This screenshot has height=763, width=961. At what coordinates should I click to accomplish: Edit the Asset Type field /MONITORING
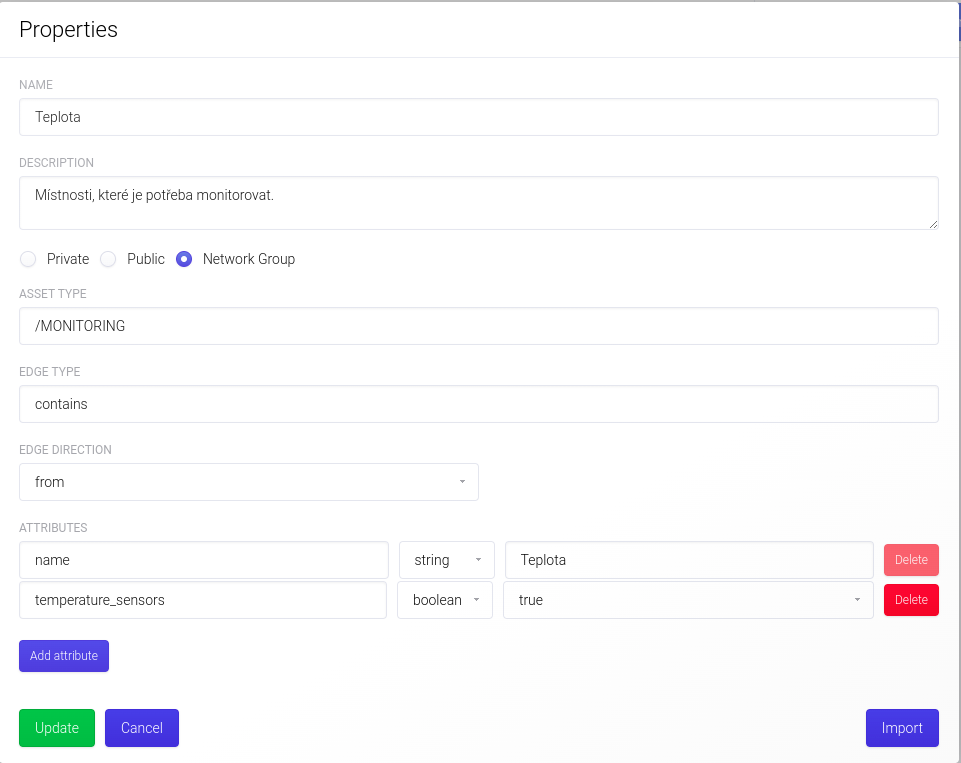click(x=478, y=326)
